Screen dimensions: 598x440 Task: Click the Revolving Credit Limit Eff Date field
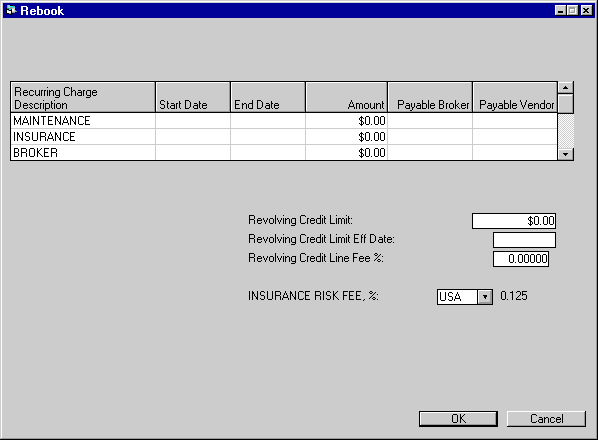click(x=524, y=240)
